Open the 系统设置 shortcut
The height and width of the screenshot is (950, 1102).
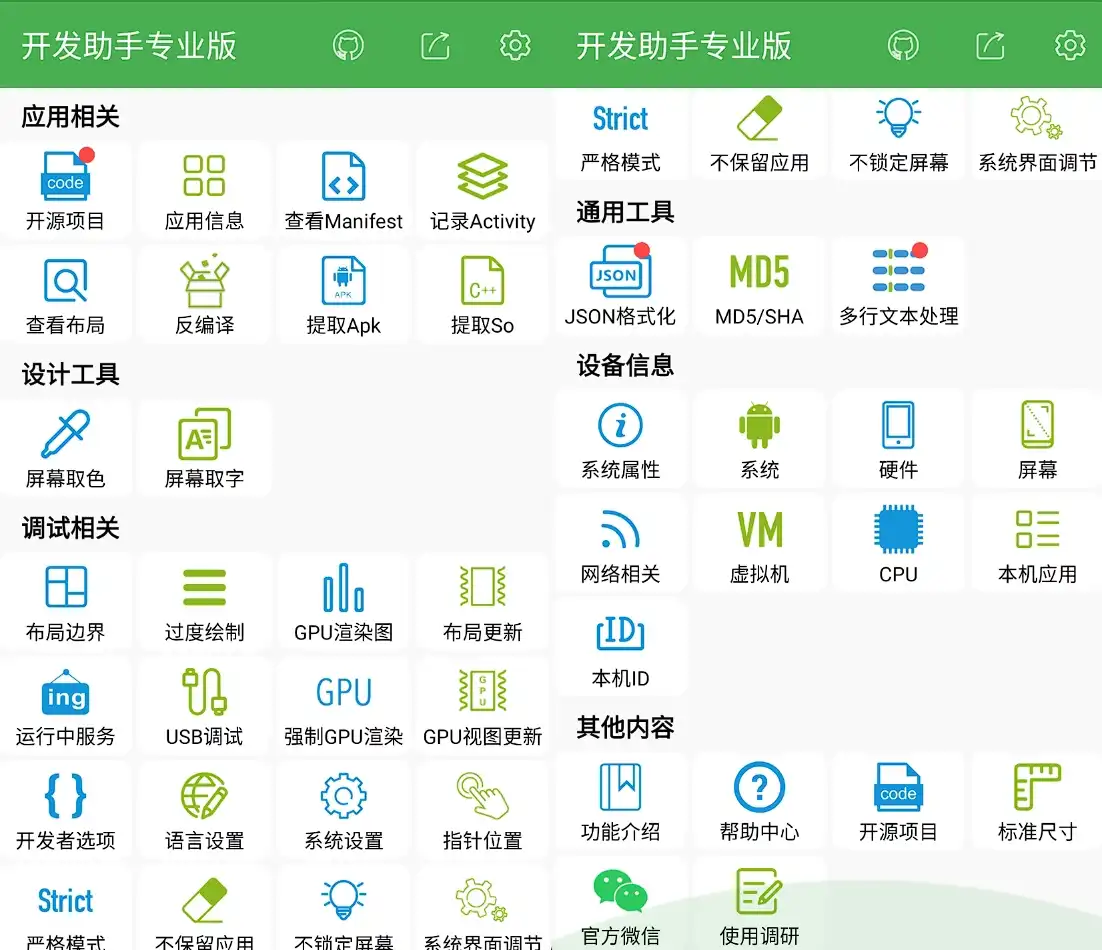click(344, 810)
